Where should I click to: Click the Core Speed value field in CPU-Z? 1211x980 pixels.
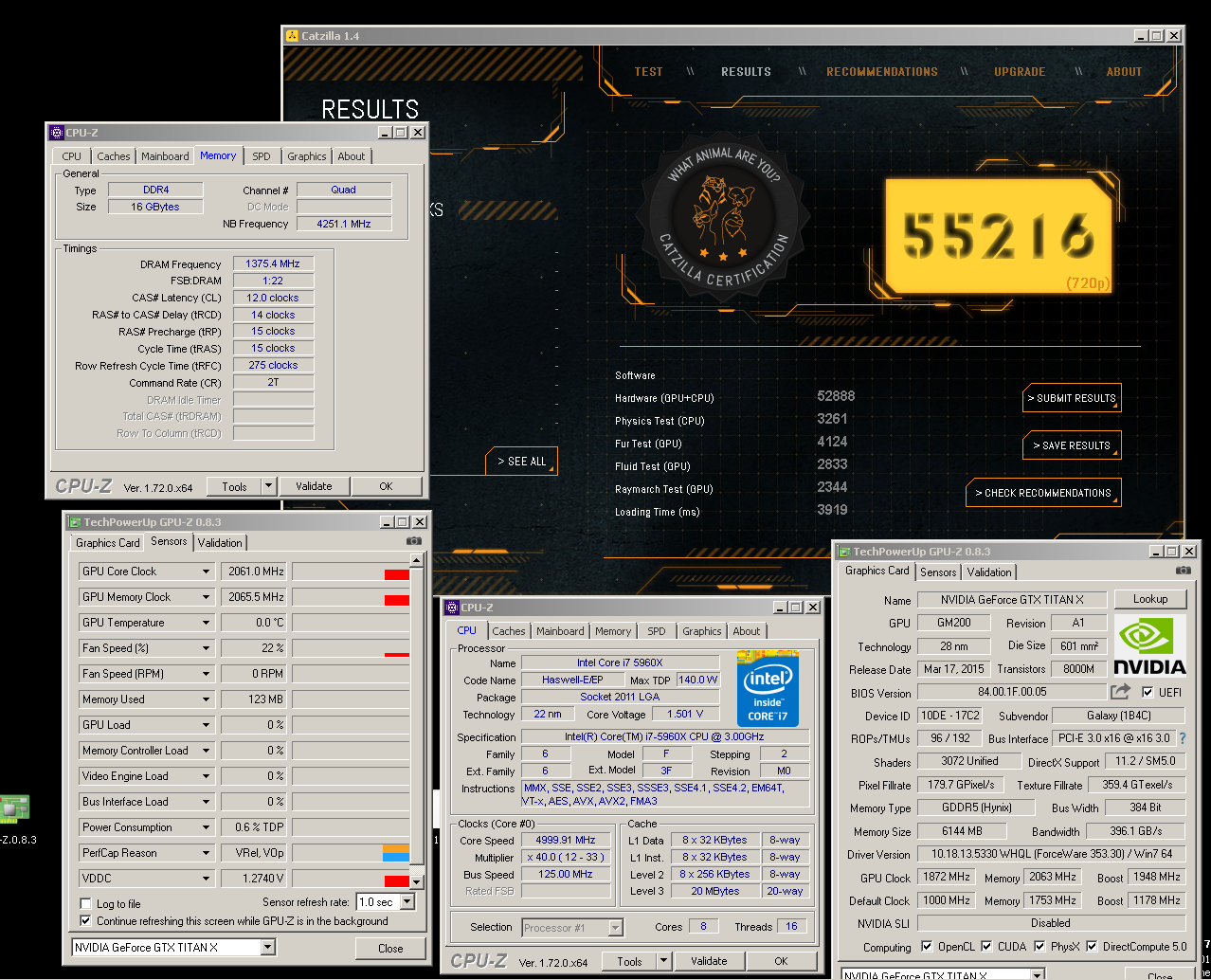(x=567, y=841)
